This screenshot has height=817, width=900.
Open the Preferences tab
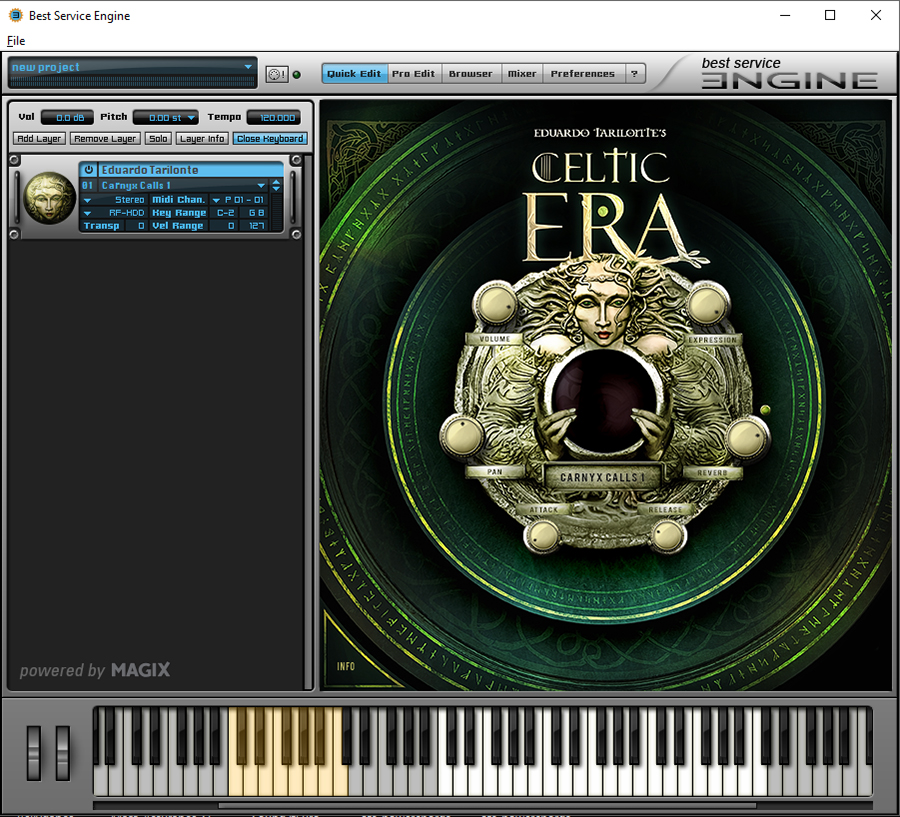tap(583, 73)
